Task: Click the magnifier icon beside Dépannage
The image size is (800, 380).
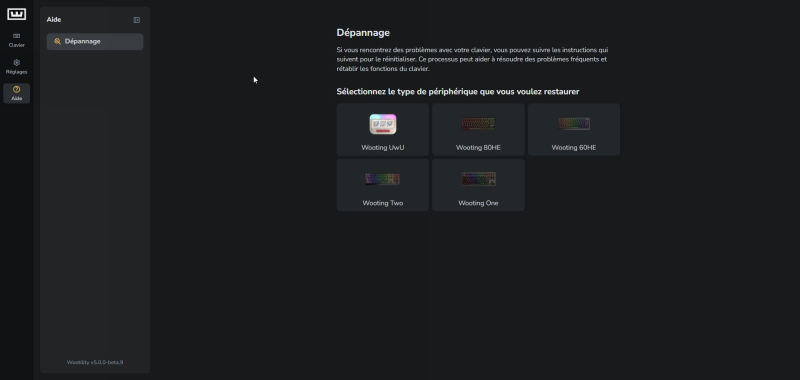Action: [58, 41]
